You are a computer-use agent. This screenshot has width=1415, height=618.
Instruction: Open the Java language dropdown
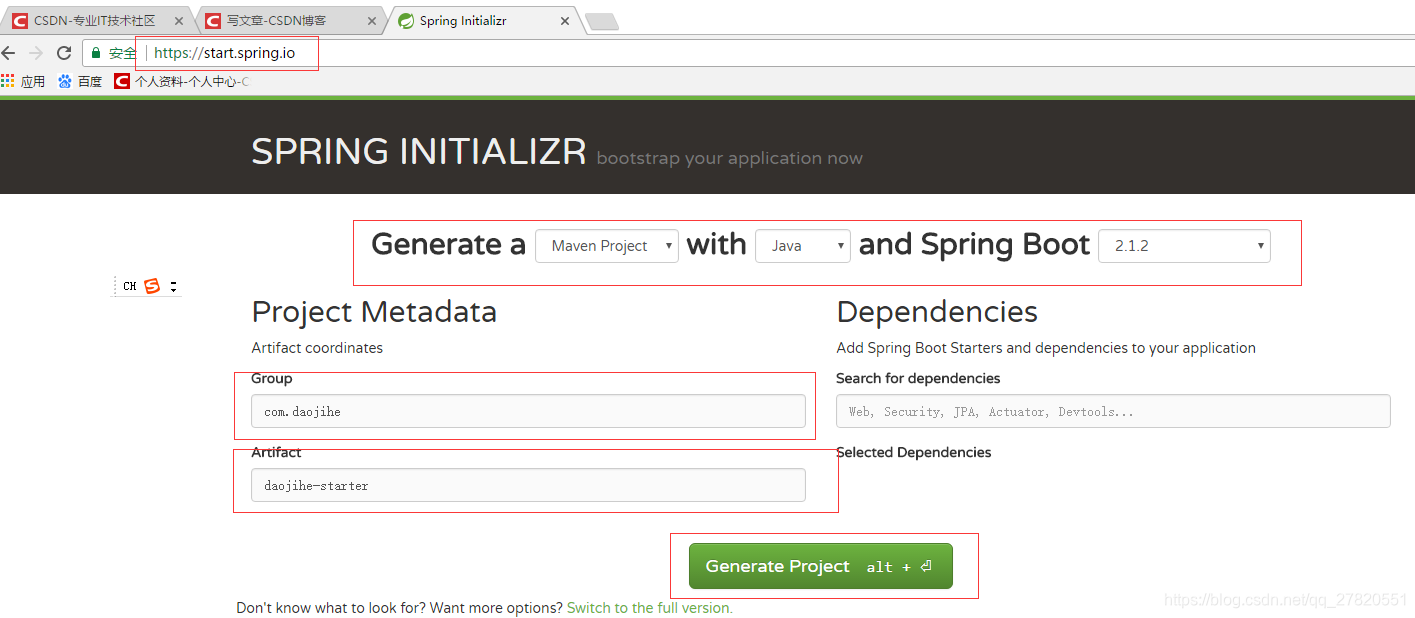coord(803,246)
